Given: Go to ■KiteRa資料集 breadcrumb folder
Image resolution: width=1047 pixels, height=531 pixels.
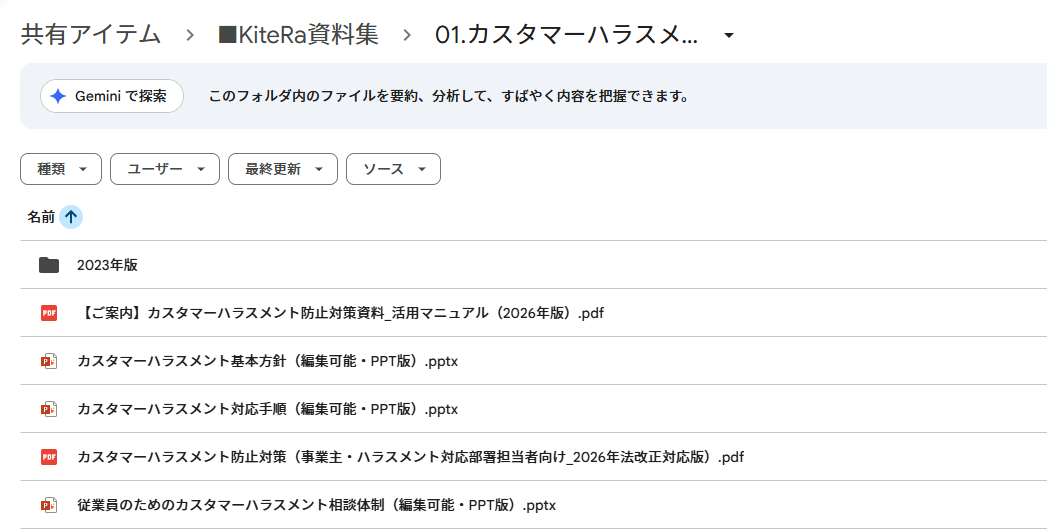Looking at the screenshot, I should 298,35.
